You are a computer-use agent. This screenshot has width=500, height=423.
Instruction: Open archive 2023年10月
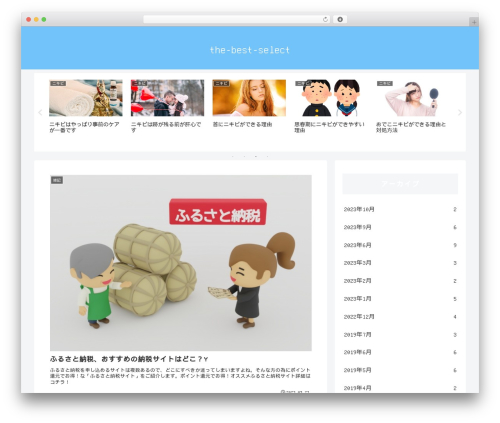[400, 209]
